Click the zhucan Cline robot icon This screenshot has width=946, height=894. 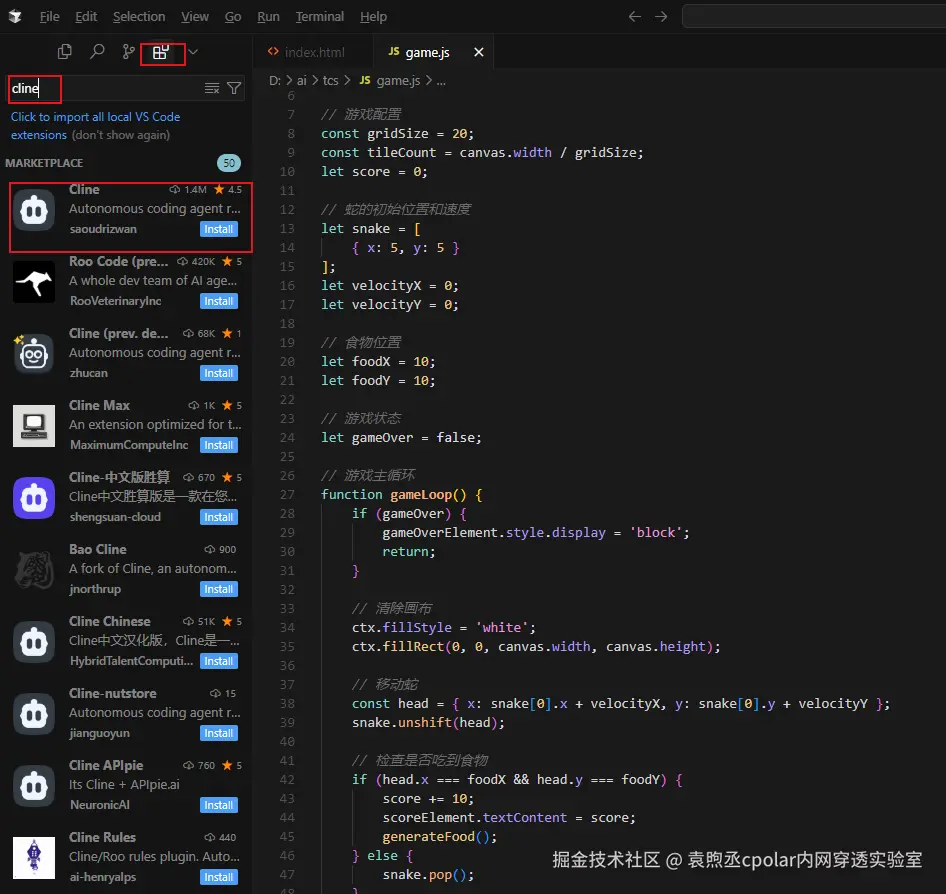(x=34, y=354)
